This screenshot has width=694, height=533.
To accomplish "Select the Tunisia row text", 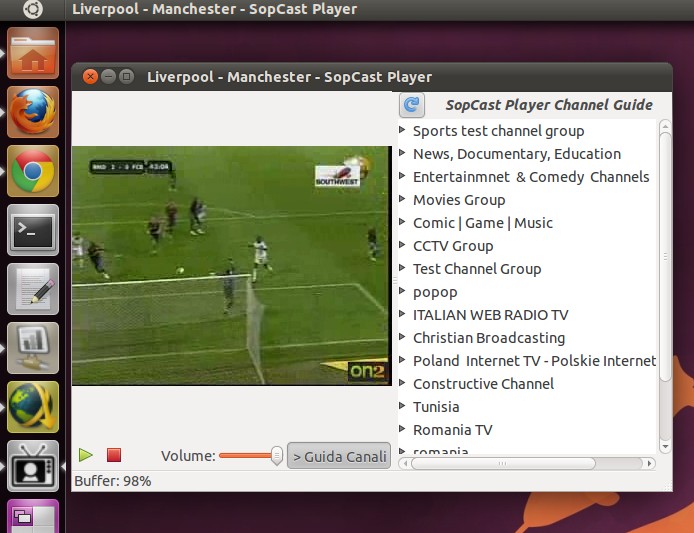I will (x=436, y=407).
